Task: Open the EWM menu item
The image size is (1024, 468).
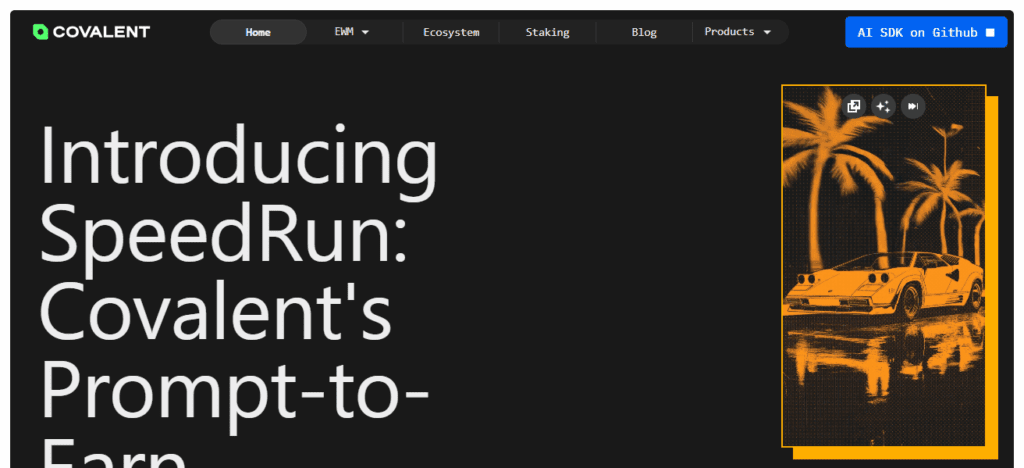Action: 343,32
